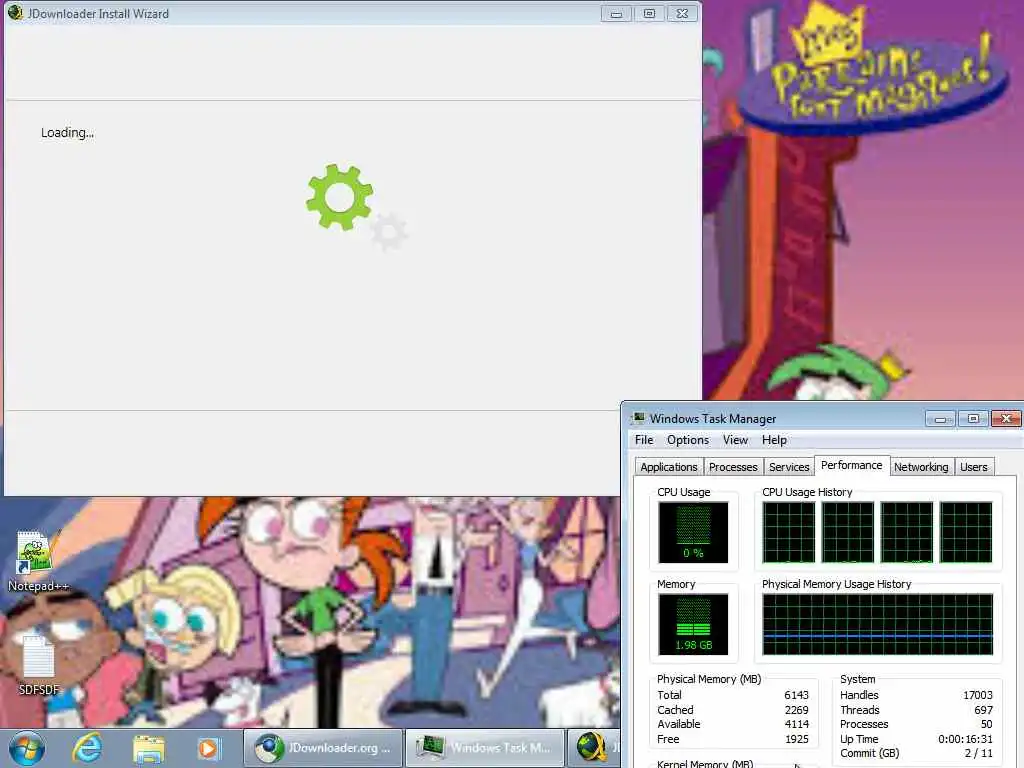1024x768 pixels.
Task: Minimize the Windows Task Manager window
Action: click(x=940, y=419)
